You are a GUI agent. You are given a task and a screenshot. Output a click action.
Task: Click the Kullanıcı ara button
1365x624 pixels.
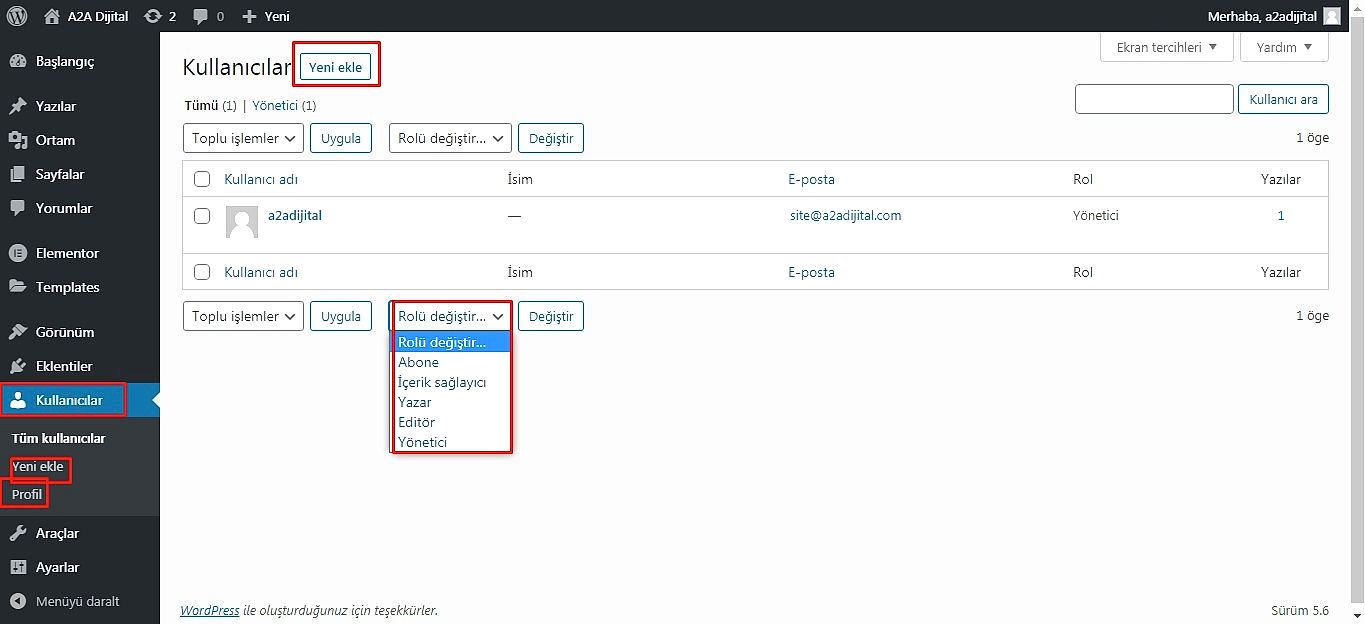1283,99
